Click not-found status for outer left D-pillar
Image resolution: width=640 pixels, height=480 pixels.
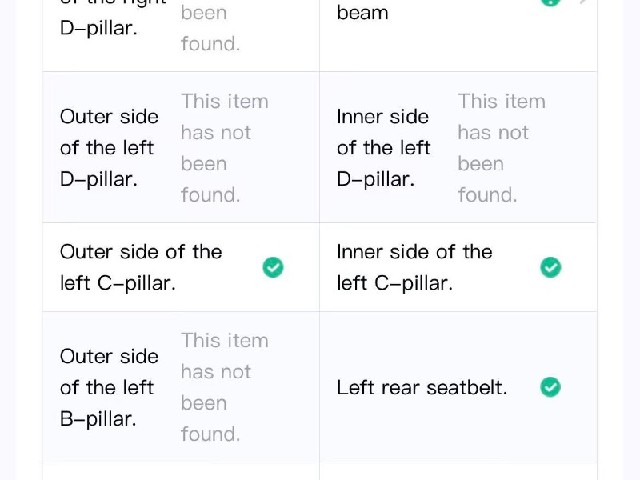point(224,148)
